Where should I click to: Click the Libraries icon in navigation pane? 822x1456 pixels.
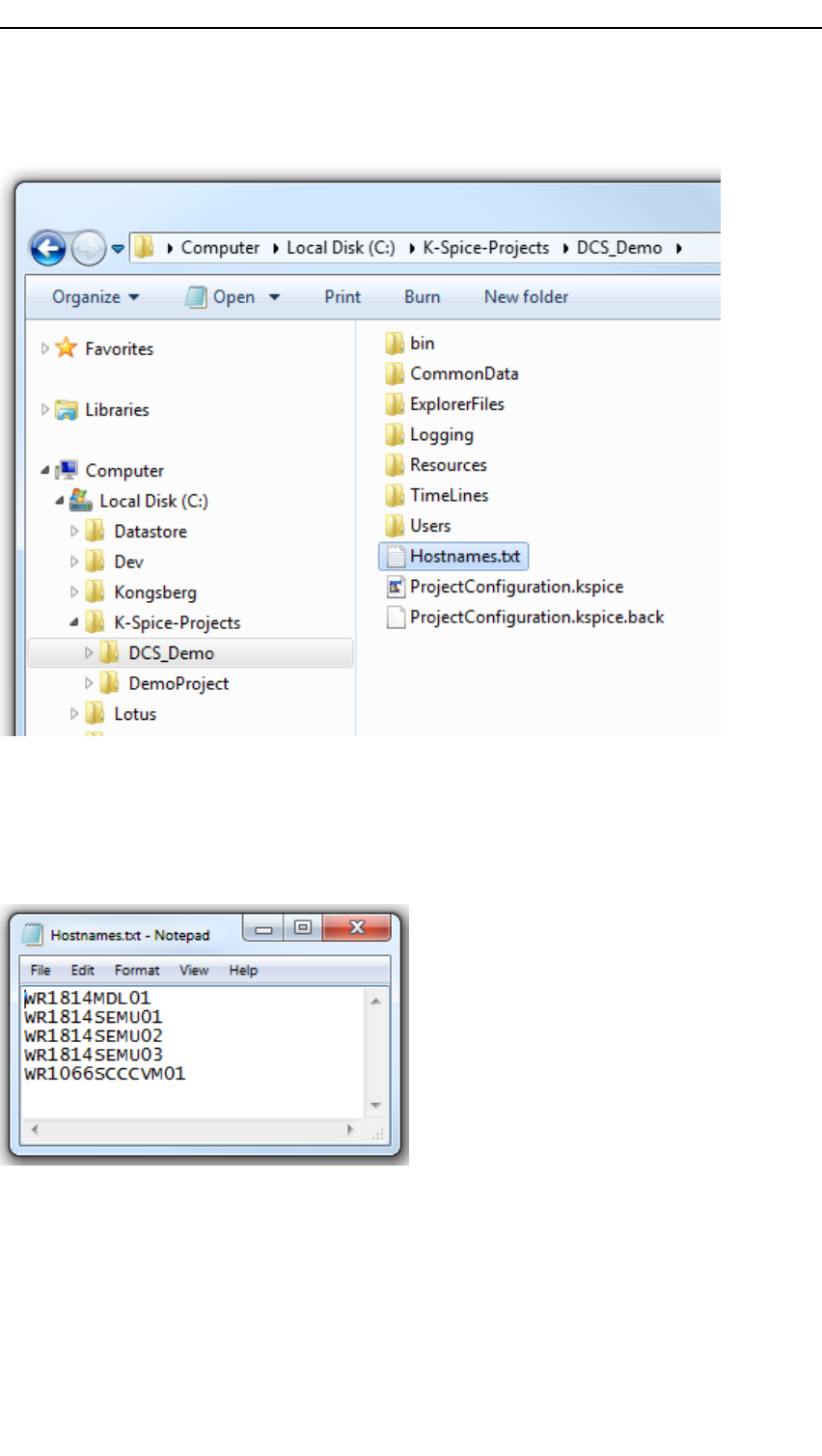coord(67,409)
